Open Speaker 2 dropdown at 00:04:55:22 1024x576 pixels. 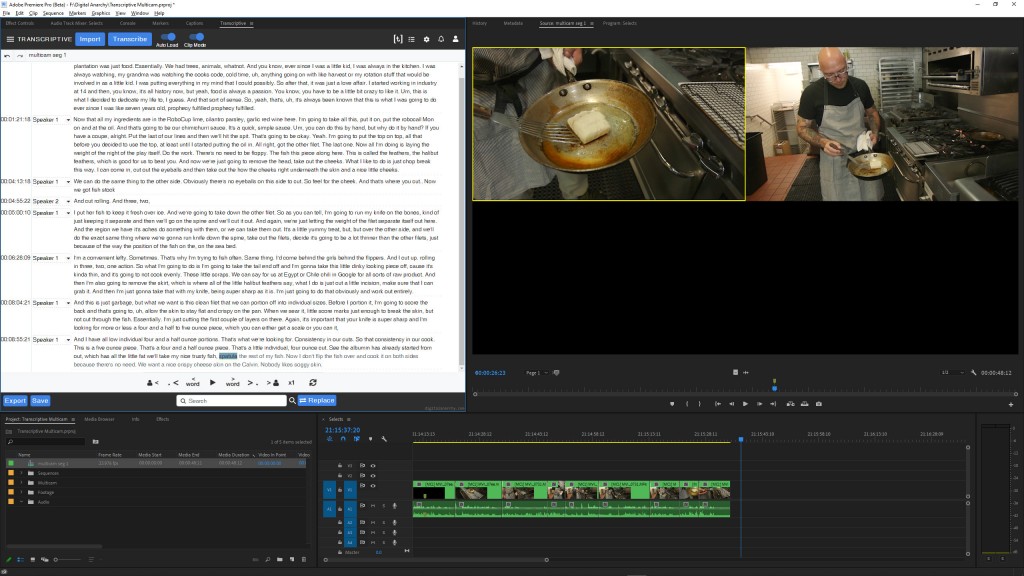tap(68, 201)
